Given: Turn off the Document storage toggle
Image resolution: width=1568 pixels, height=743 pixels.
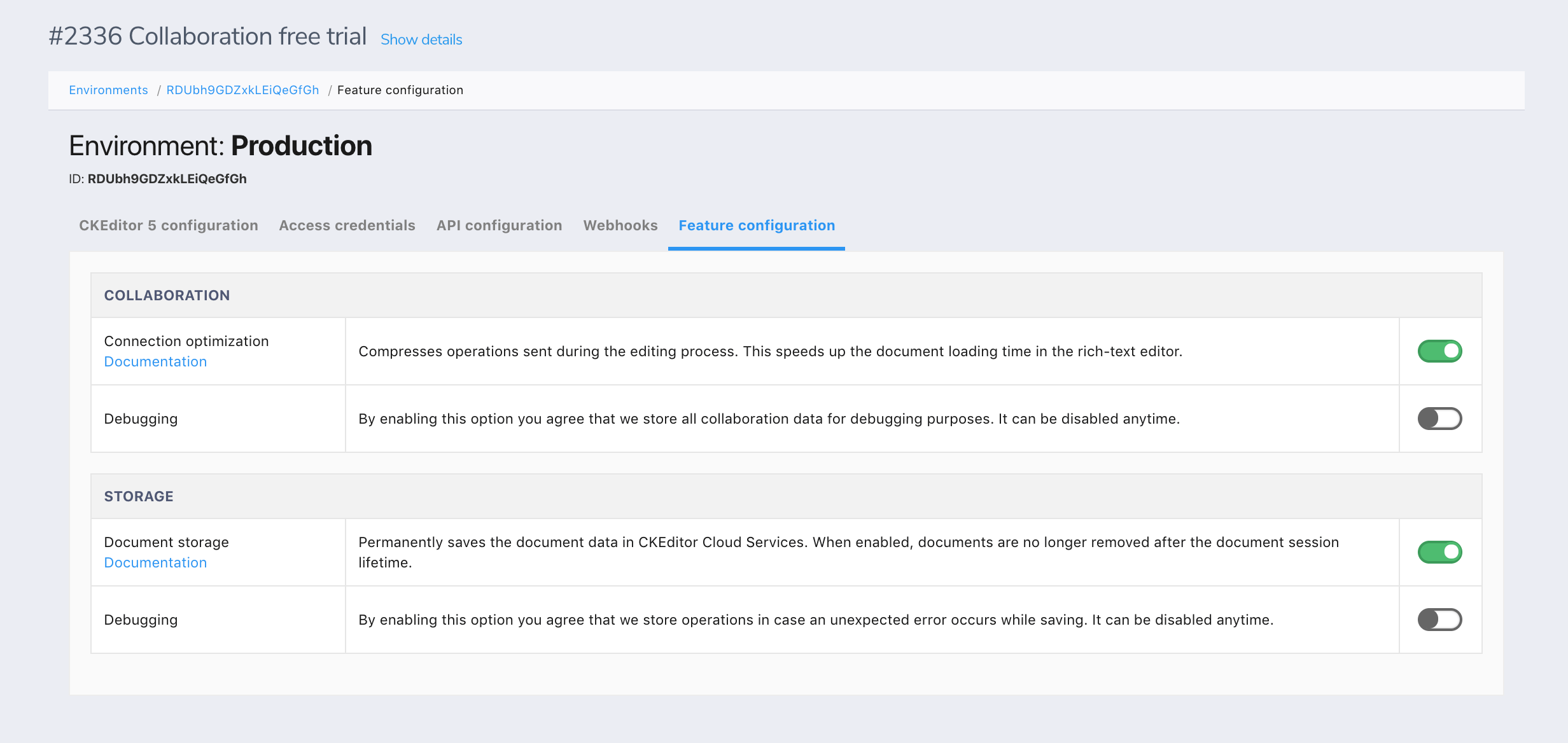Looking at the screenshot, I should [1439, 552].
